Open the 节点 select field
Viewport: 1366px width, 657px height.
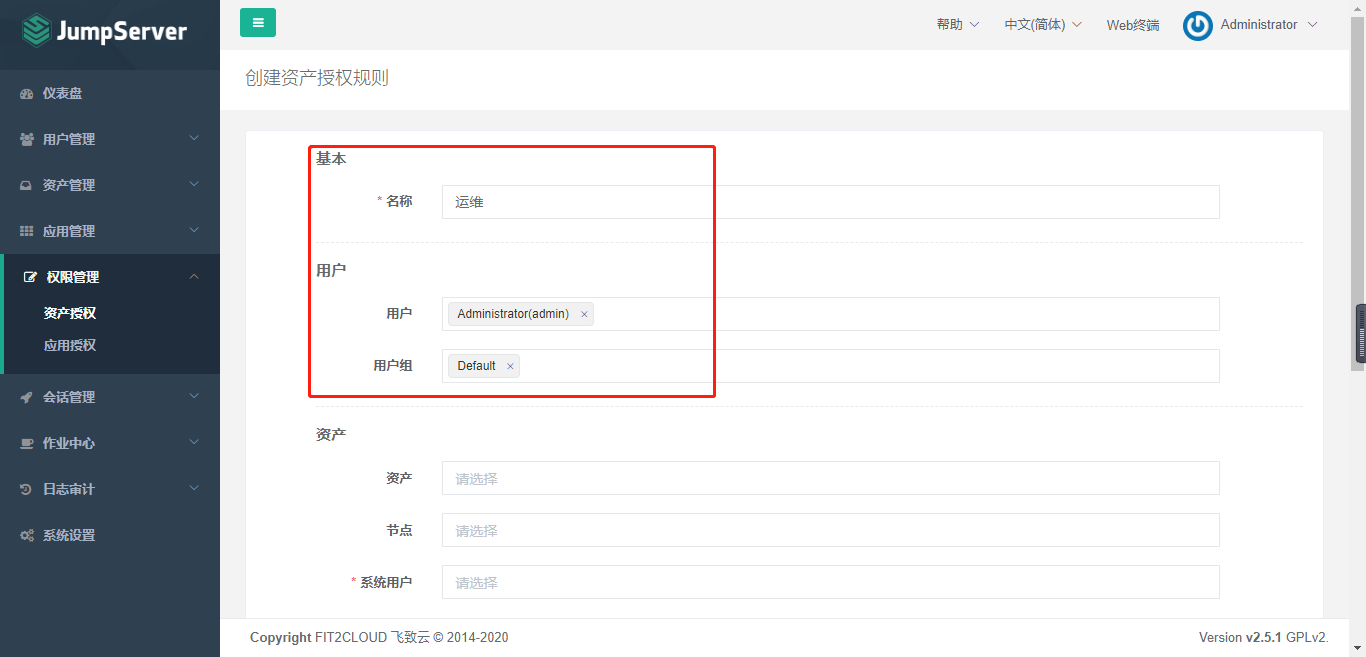pyautogui.click(x=830, y=530)
